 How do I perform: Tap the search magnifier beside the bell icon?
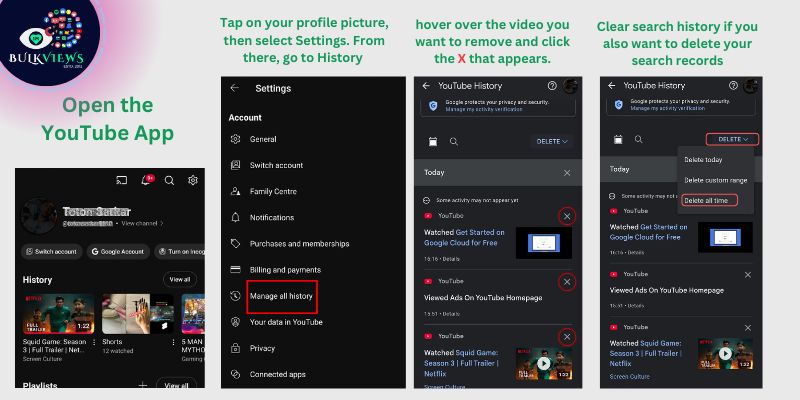(x=169, y=180)
